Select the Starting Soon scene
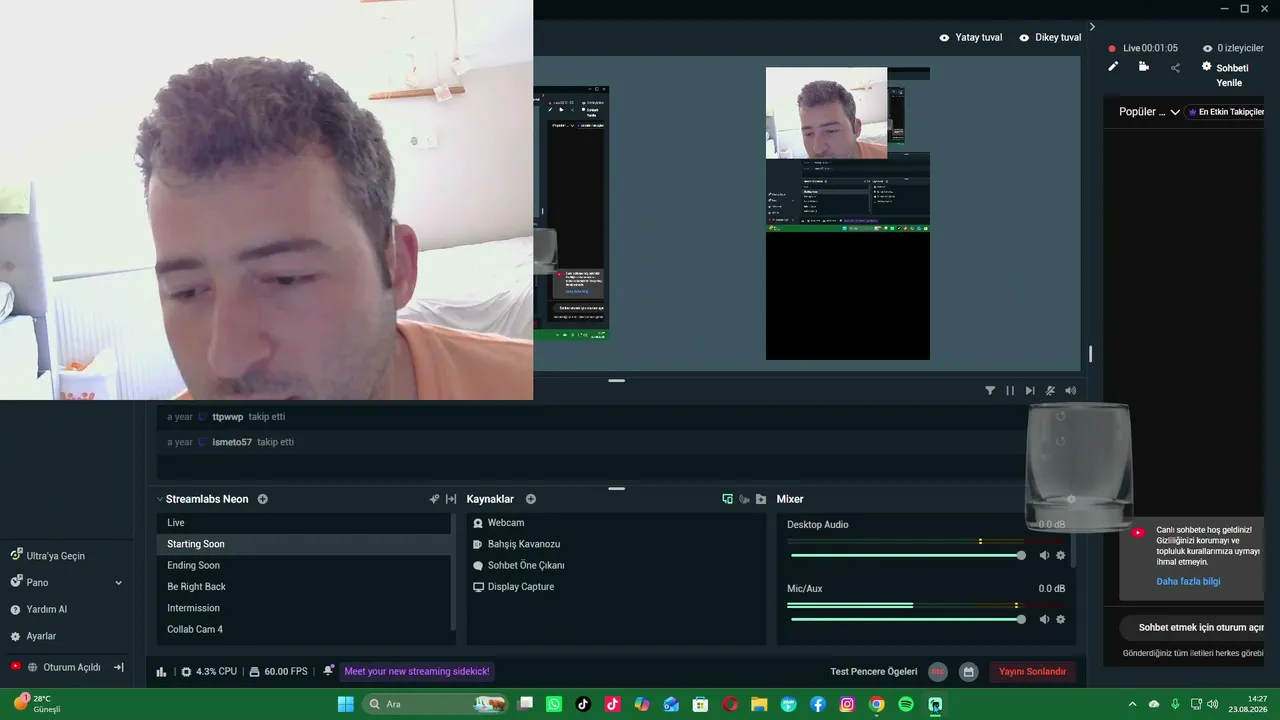Image resolution: width=1280 pixels, height=720 pixels. 304,544
